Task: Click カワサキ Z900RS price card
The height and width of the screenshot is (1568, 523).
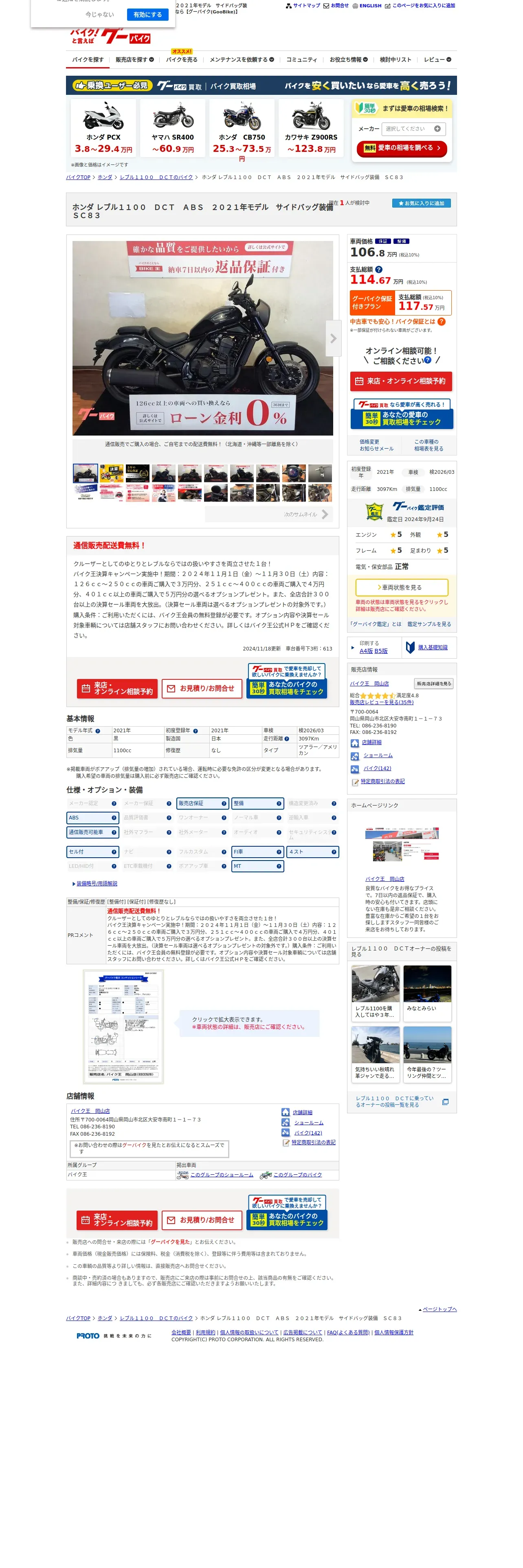Action: coord(311,129)
